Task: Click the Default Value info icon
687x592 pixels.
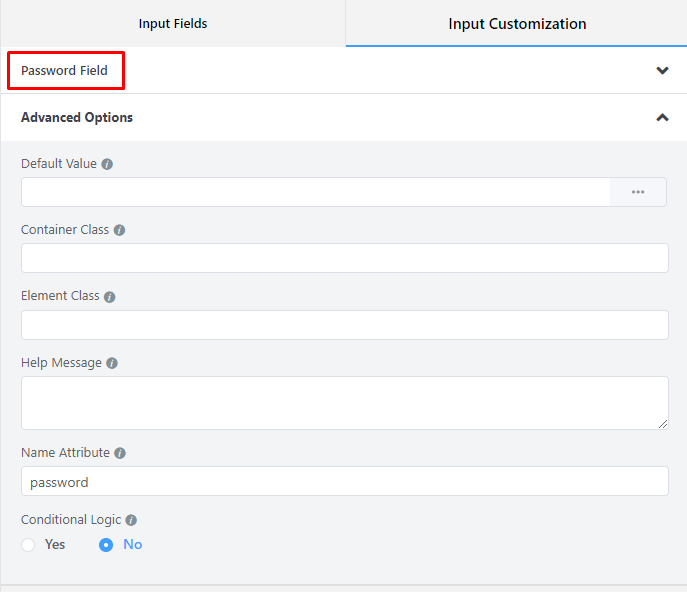Action: click(x=107, y=164)
